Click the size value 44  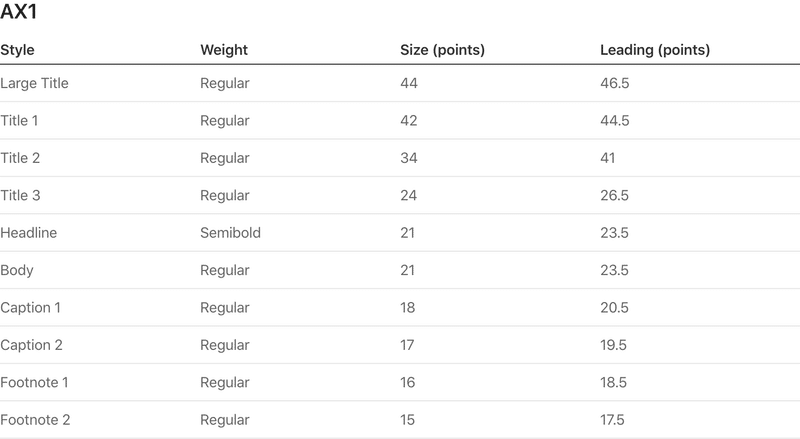pyautogui.click(x=409, y=83)
